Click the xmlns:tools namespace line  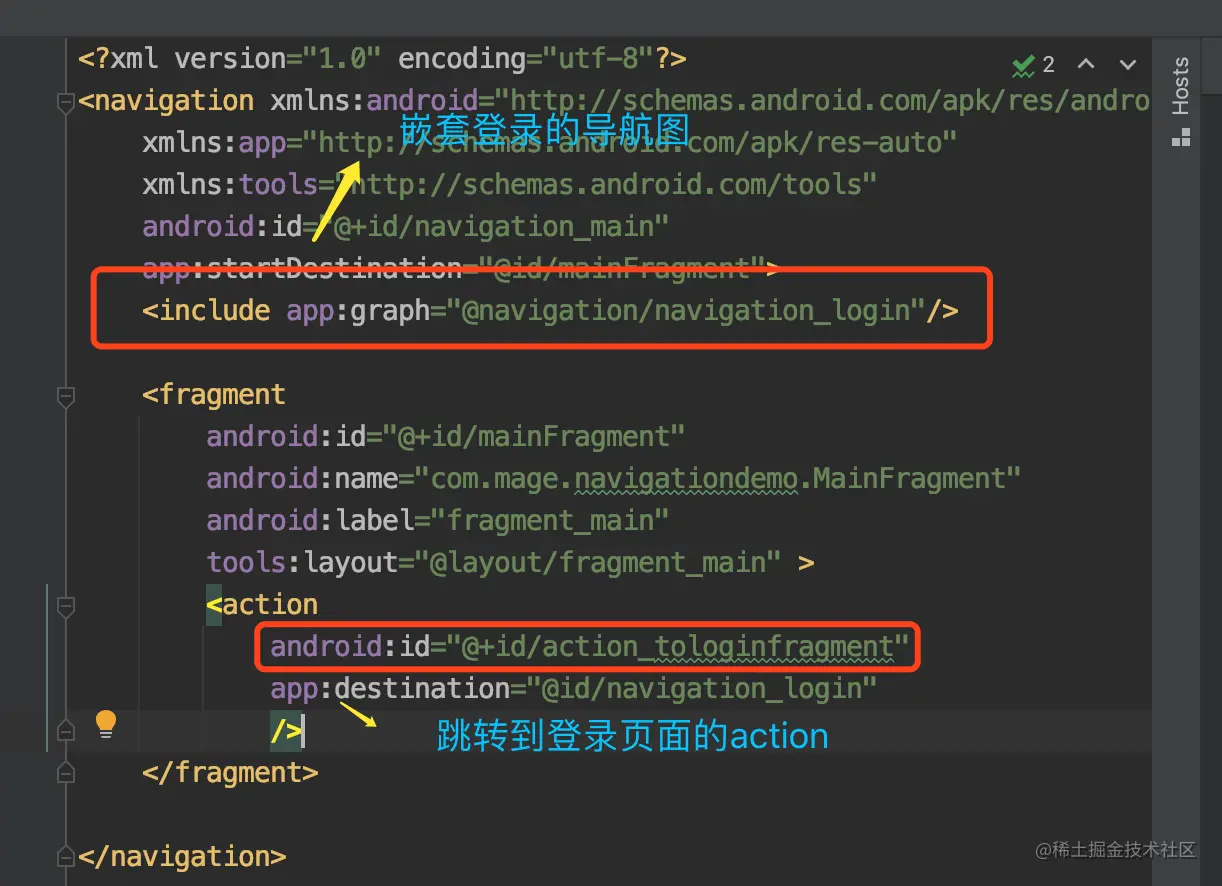coord(510,185)
